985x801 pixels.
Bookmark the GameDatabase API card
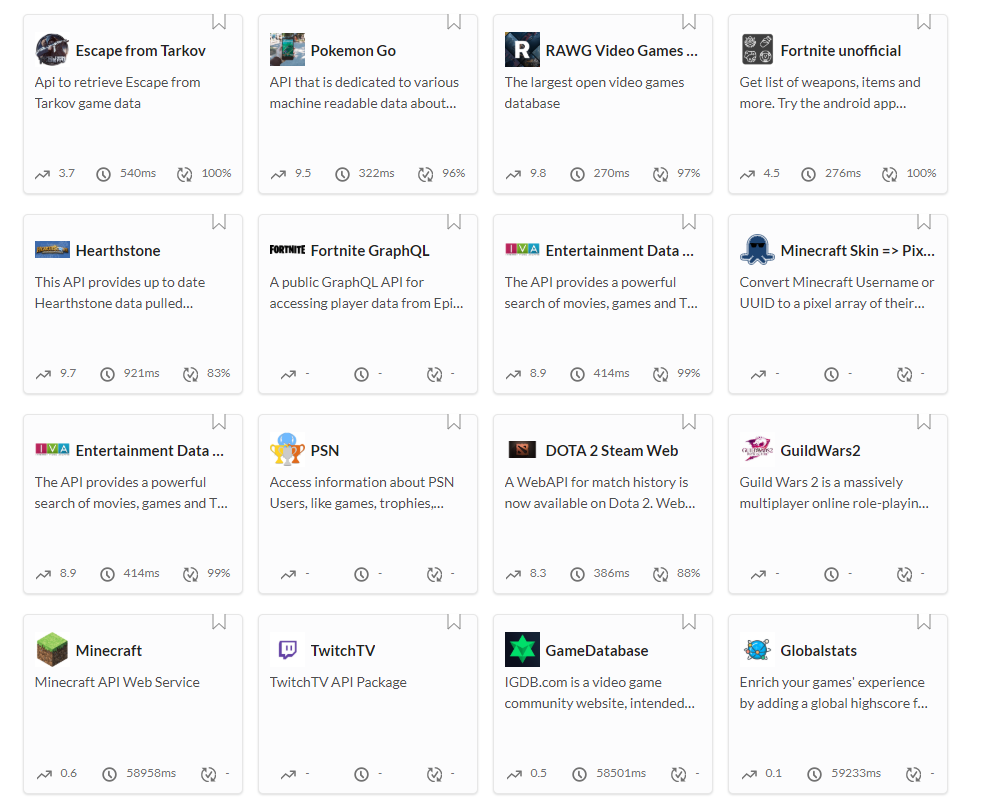688,621
